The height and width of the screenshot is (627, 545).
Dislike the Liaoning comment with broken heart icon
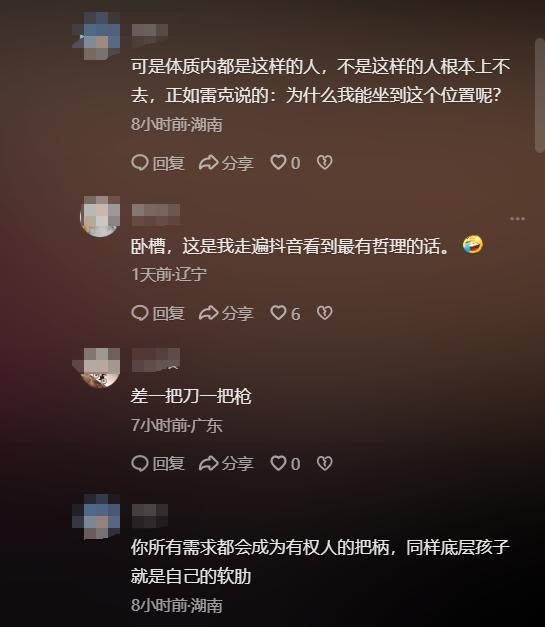pos(324,313)
